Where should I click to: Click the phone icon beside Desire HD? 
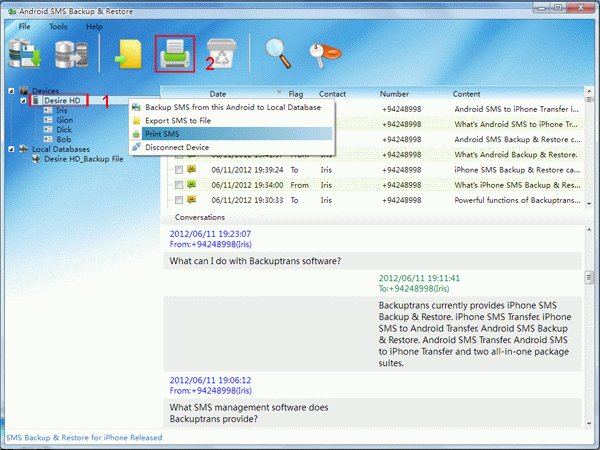click(36, 101)
